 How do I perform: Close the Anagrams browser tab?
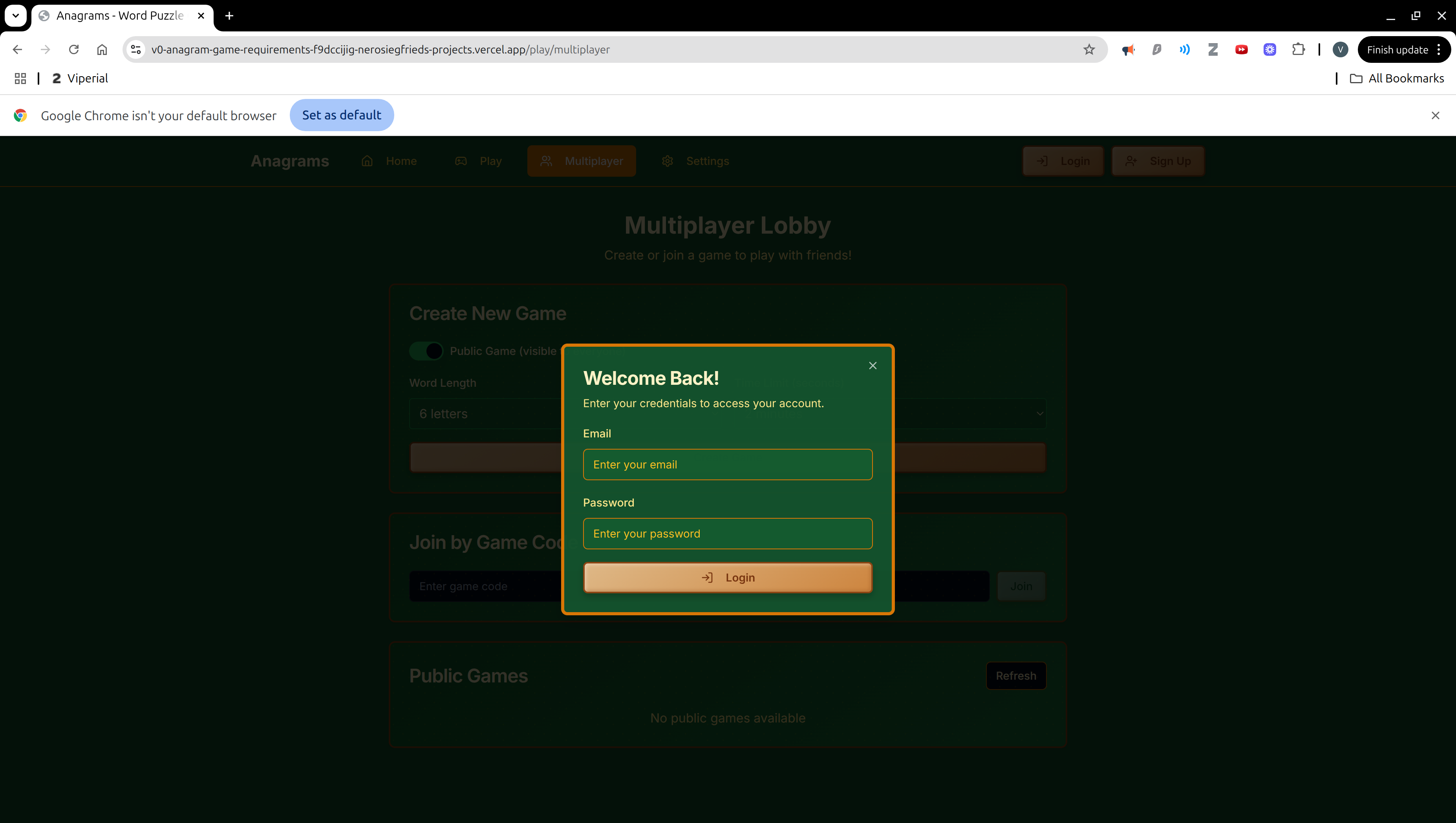[201, 16]
